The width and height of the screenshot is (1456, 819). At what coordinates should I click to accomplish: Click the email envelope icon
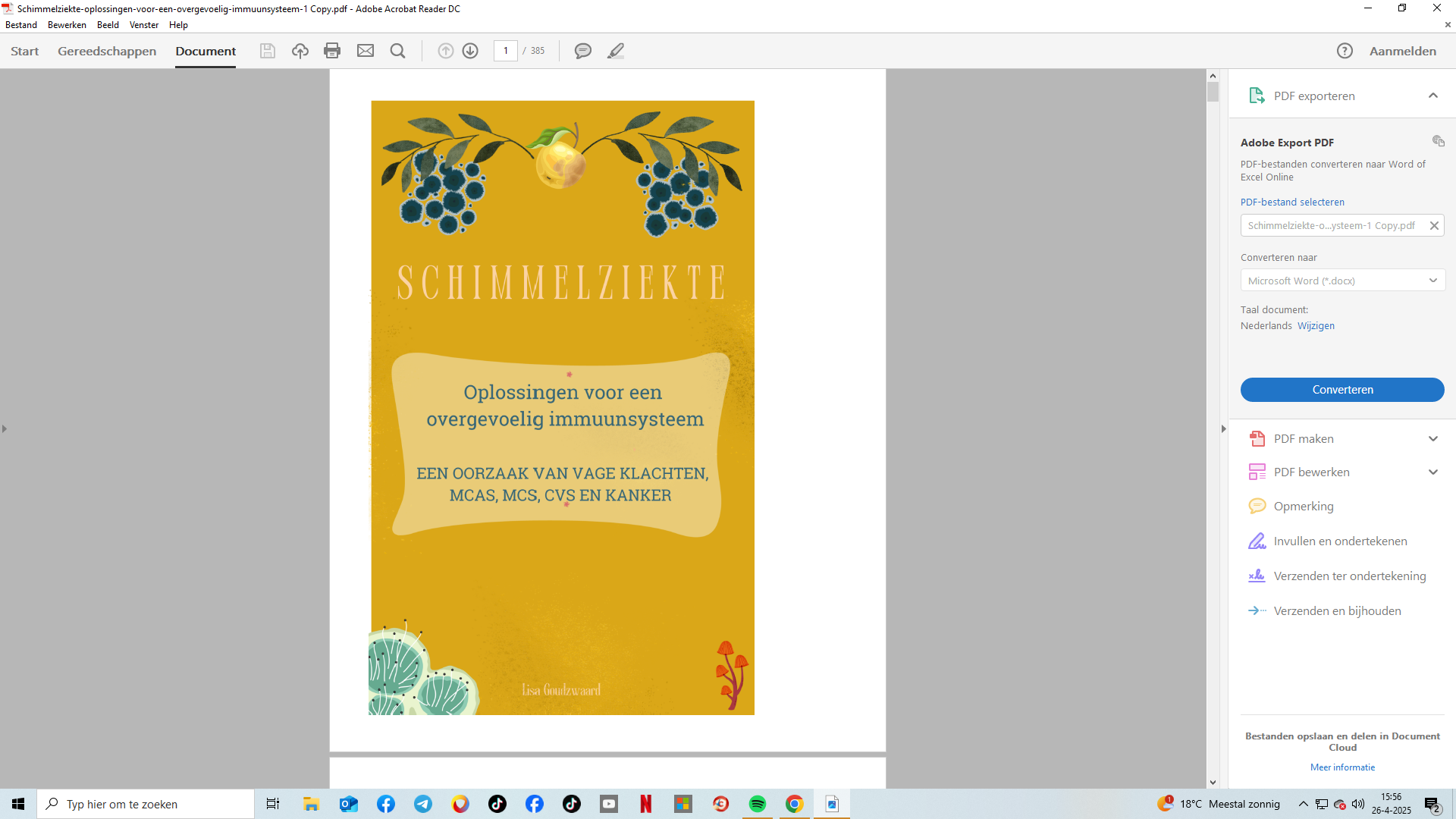coord(366,51)
